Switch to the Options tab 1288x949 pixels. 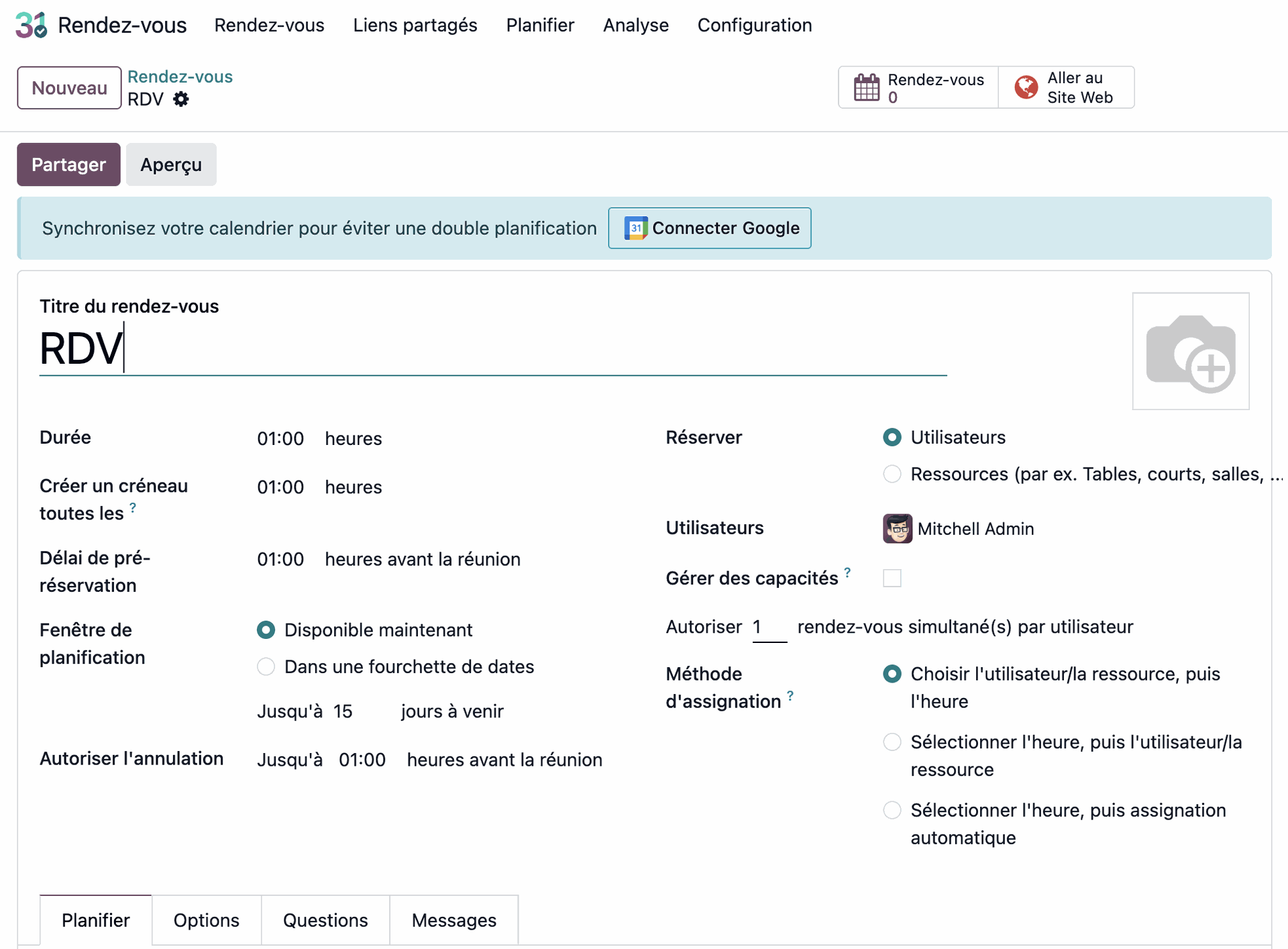pos(206,920)
